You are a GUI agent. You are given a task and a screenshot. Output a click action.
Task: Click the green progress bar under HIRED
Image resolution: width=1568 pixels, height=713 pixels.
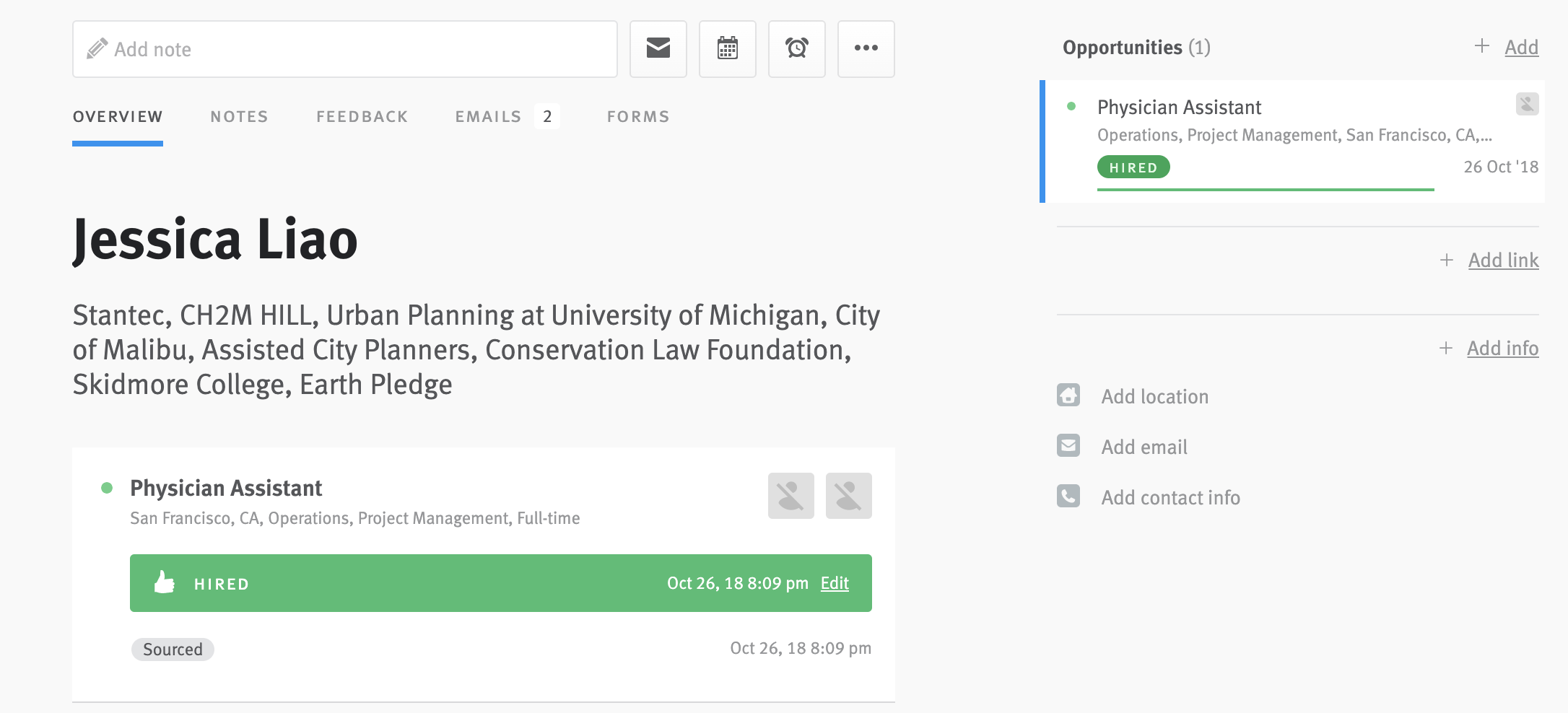tap(1266, 190)
